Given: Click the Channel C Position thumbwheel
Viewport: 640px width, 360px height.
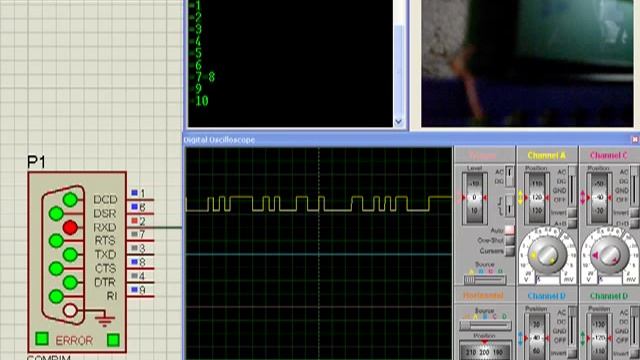Looking at the screenshot, I should (x=599, y=198).
